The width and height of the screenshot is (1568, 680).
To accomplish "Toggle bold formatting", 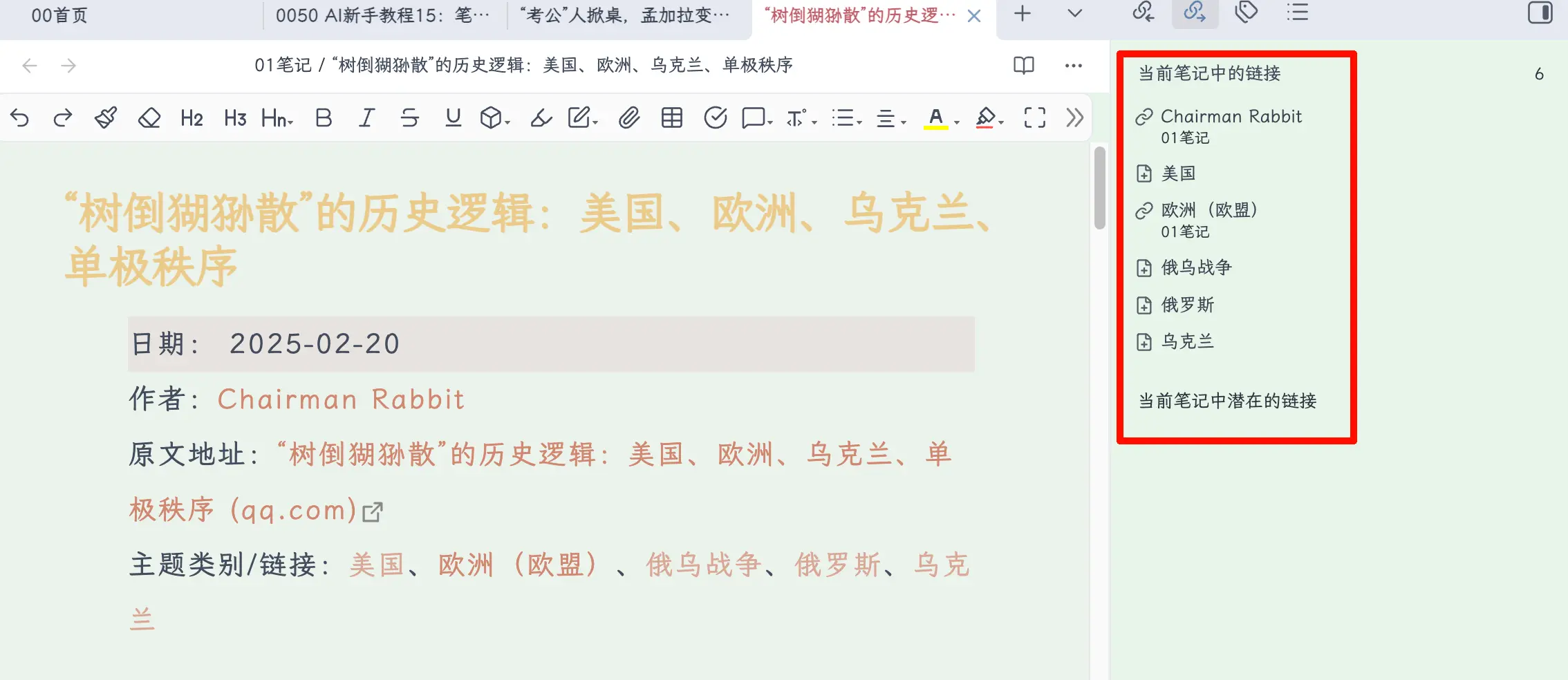I will pyautogui.click(x=323, y=118).
